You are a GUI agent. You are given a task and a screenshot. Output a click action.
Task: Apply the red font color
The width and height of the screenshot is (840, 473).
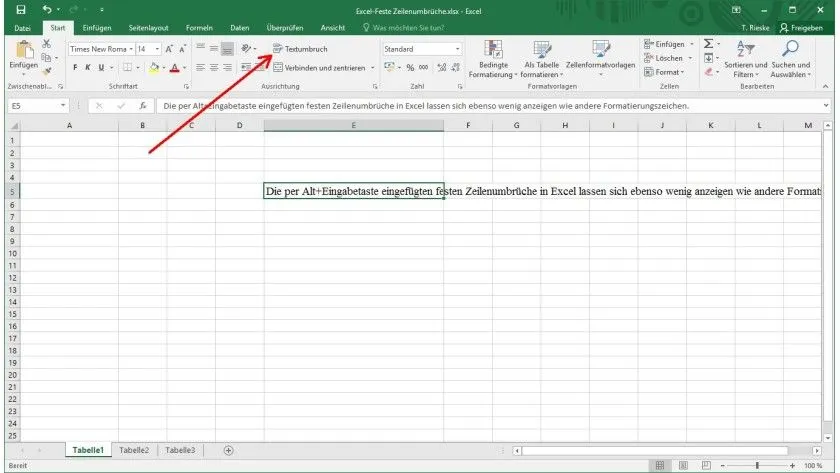[174, 68]
